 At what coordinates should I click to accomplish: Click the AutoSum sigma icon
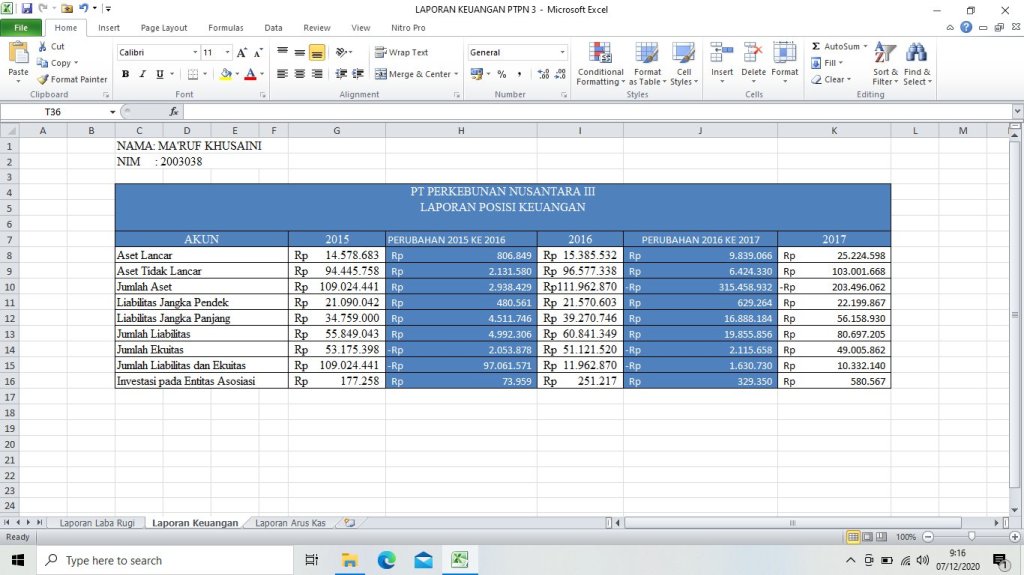coord(816,47)
